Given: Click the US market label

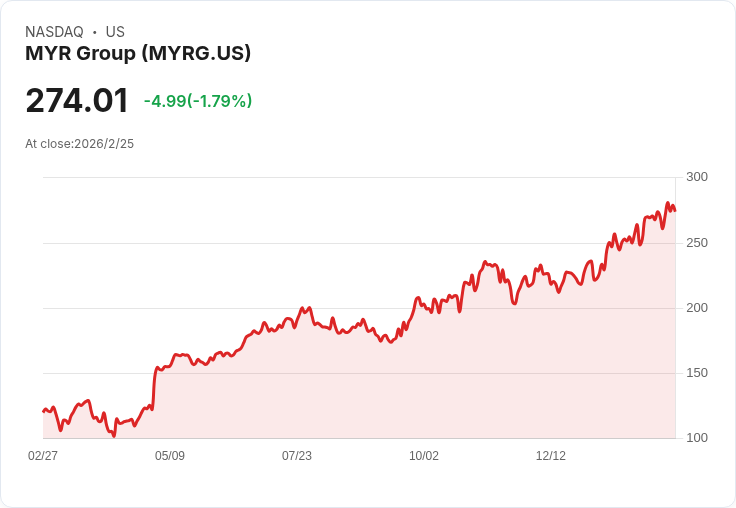Looking at the screenshot, I should click(x=115, y=32).
